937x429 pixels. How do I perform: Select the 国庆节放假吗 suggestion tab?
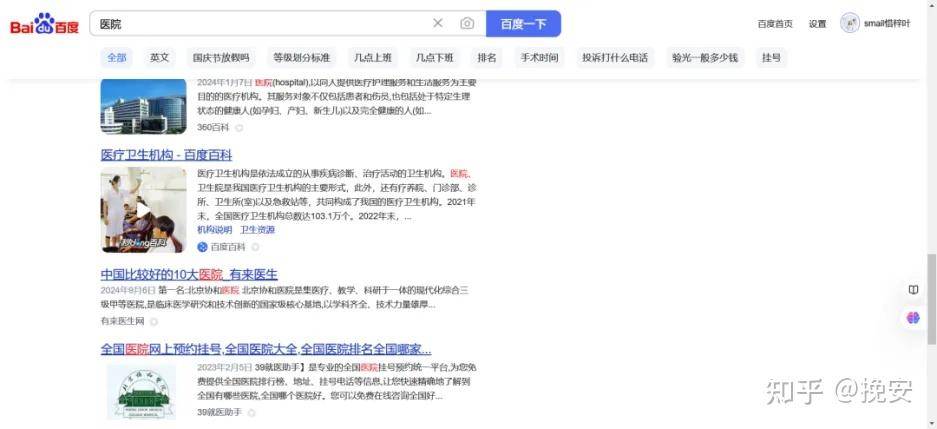tap(221, 58)
